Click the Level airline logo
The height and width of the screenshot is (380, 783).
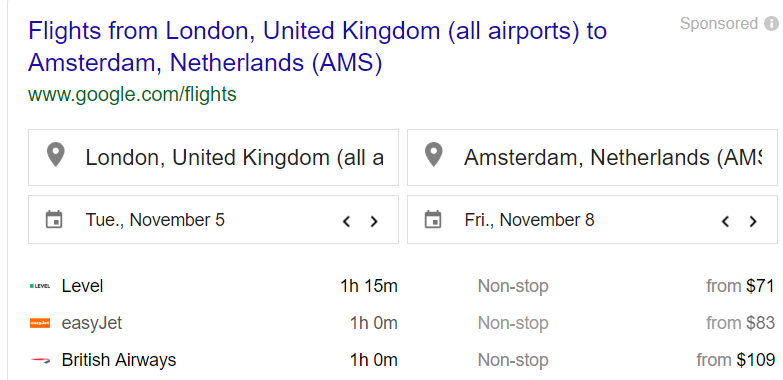tap(40, 286)
